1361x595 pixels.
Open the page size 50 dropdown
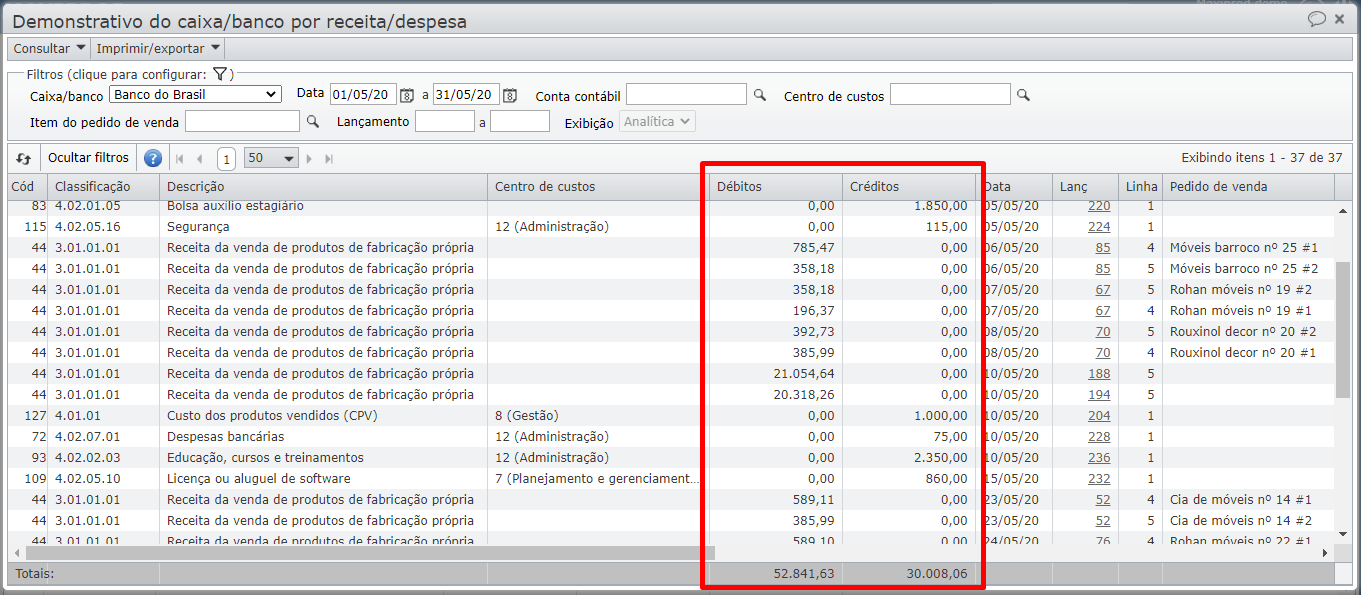tap(272, 158)
